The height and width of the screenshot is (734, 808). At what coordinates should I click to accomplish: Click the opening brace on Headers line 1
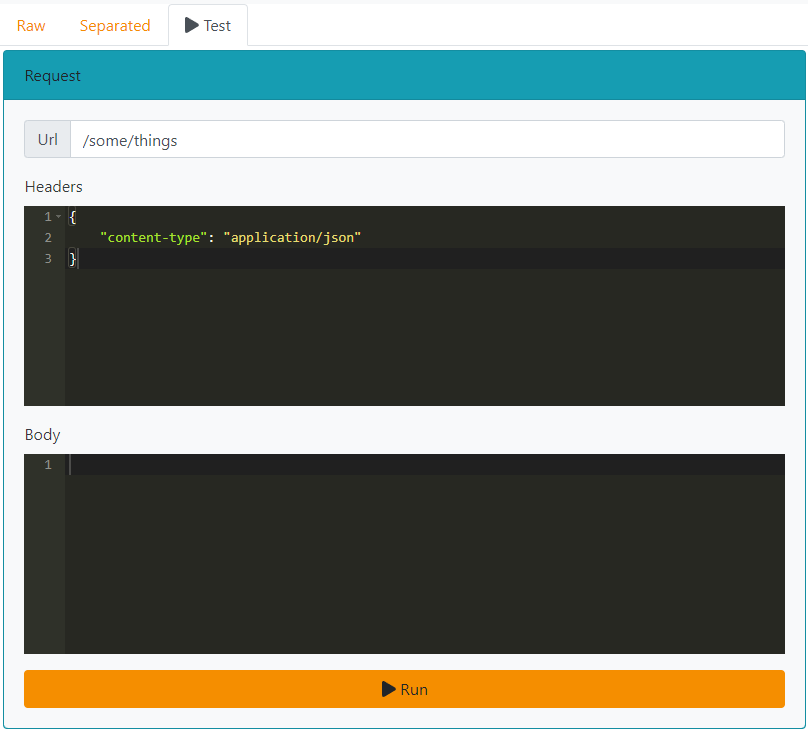[72, 217]
